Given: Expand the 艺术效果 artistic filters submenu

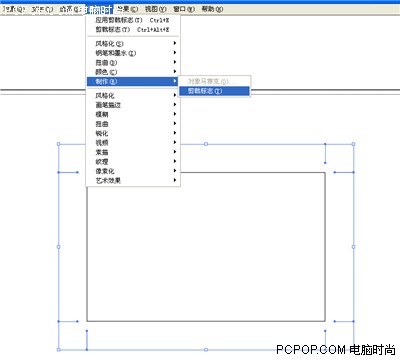Looking at the screenshot, I should 133,181.
